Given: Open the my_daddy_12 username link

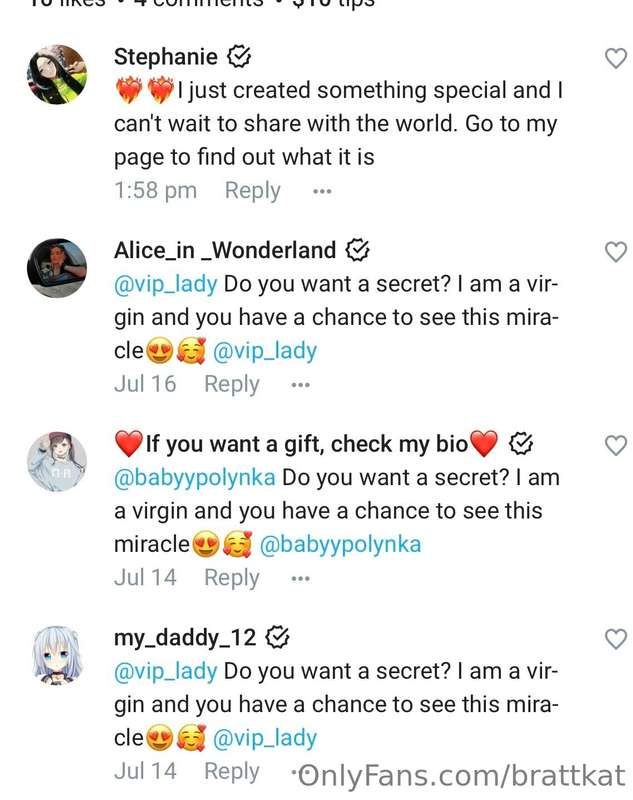Looking at the screenshot, I should pyautogui.click(x=185, y=638).
